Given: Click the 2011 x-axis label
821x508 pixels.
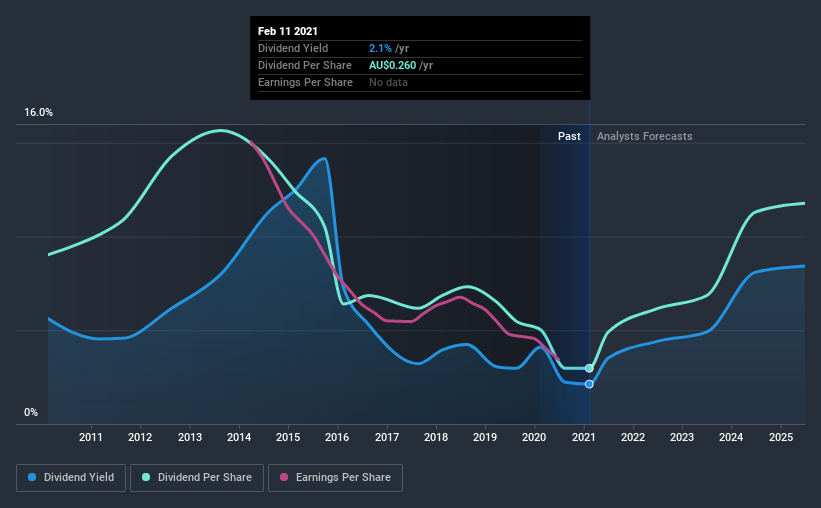Looking at the screenshot, I should coord(91,437).
